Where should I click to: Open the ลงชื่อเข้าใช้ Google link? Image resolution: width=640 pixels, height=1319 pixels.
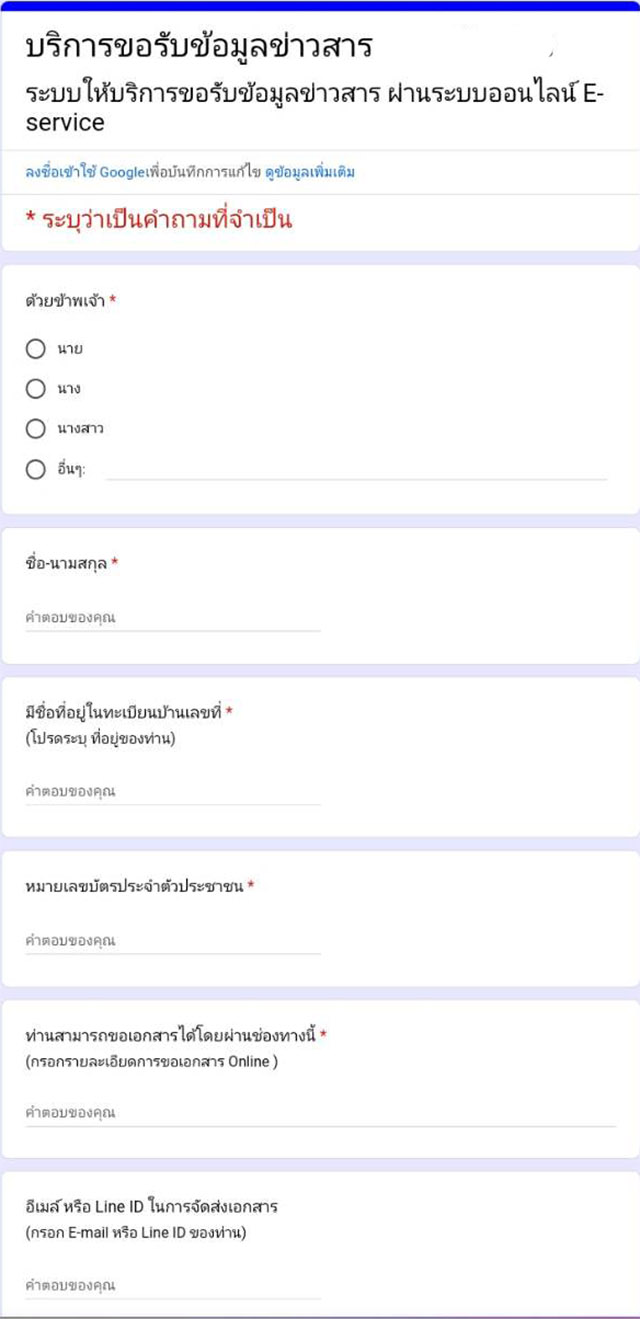85,172
